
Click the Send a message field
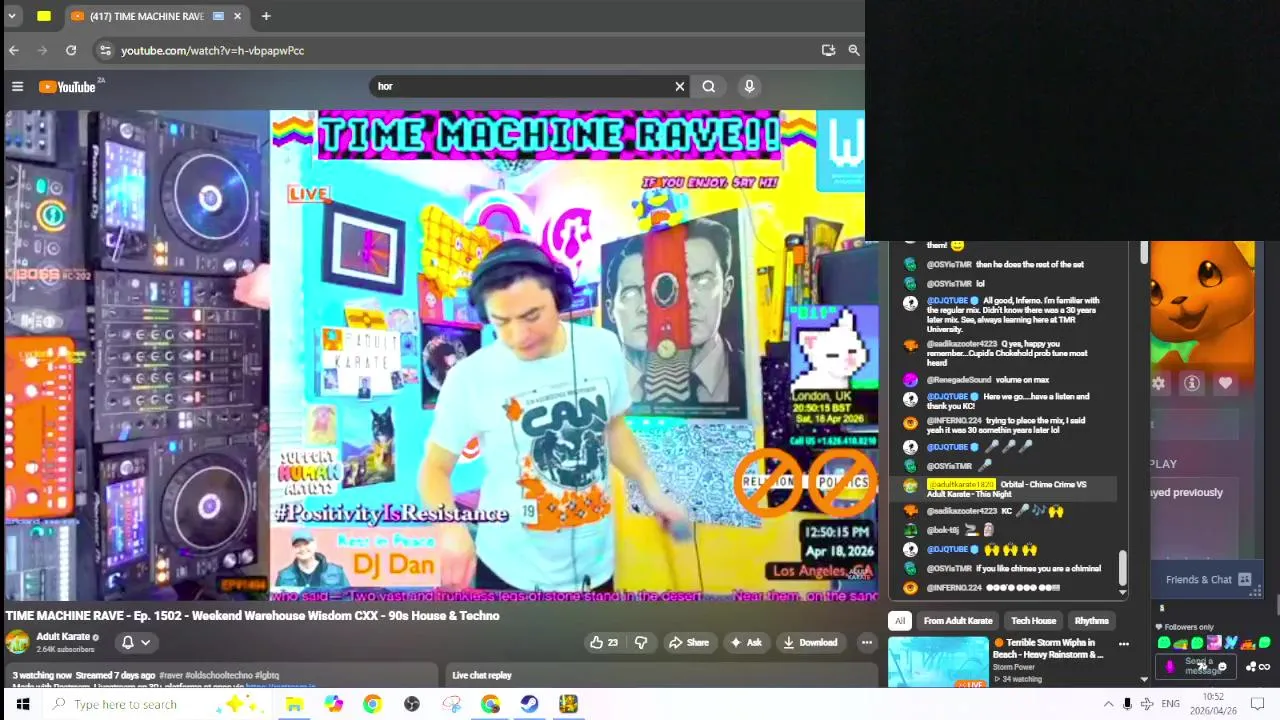click(1198, 666)
